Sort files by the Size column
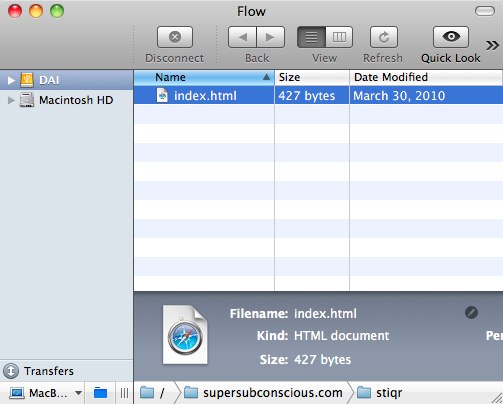 coord(312,77)
